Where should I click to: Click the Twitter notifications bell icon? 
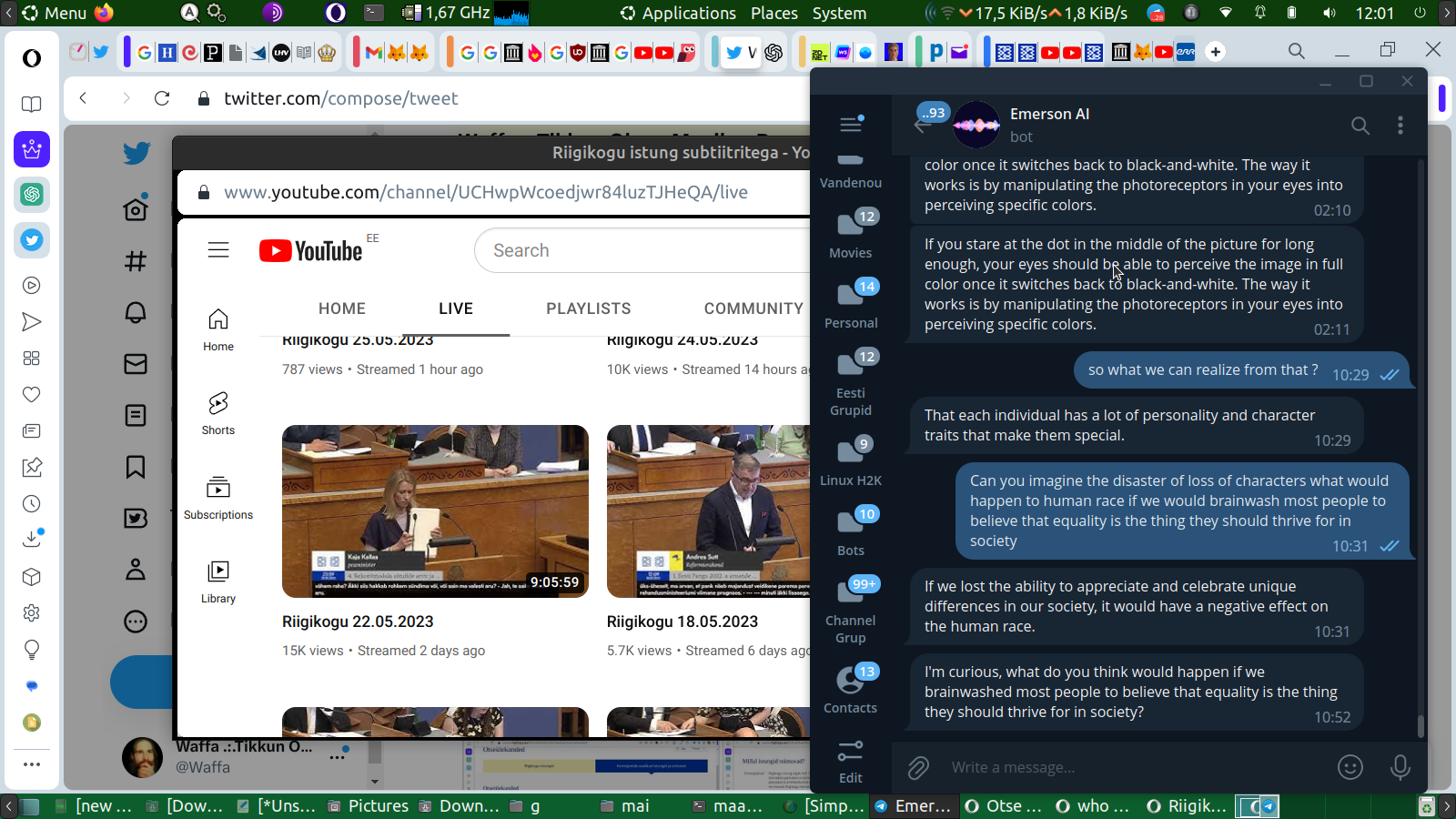pyautogui.click(x=136, y=313)
